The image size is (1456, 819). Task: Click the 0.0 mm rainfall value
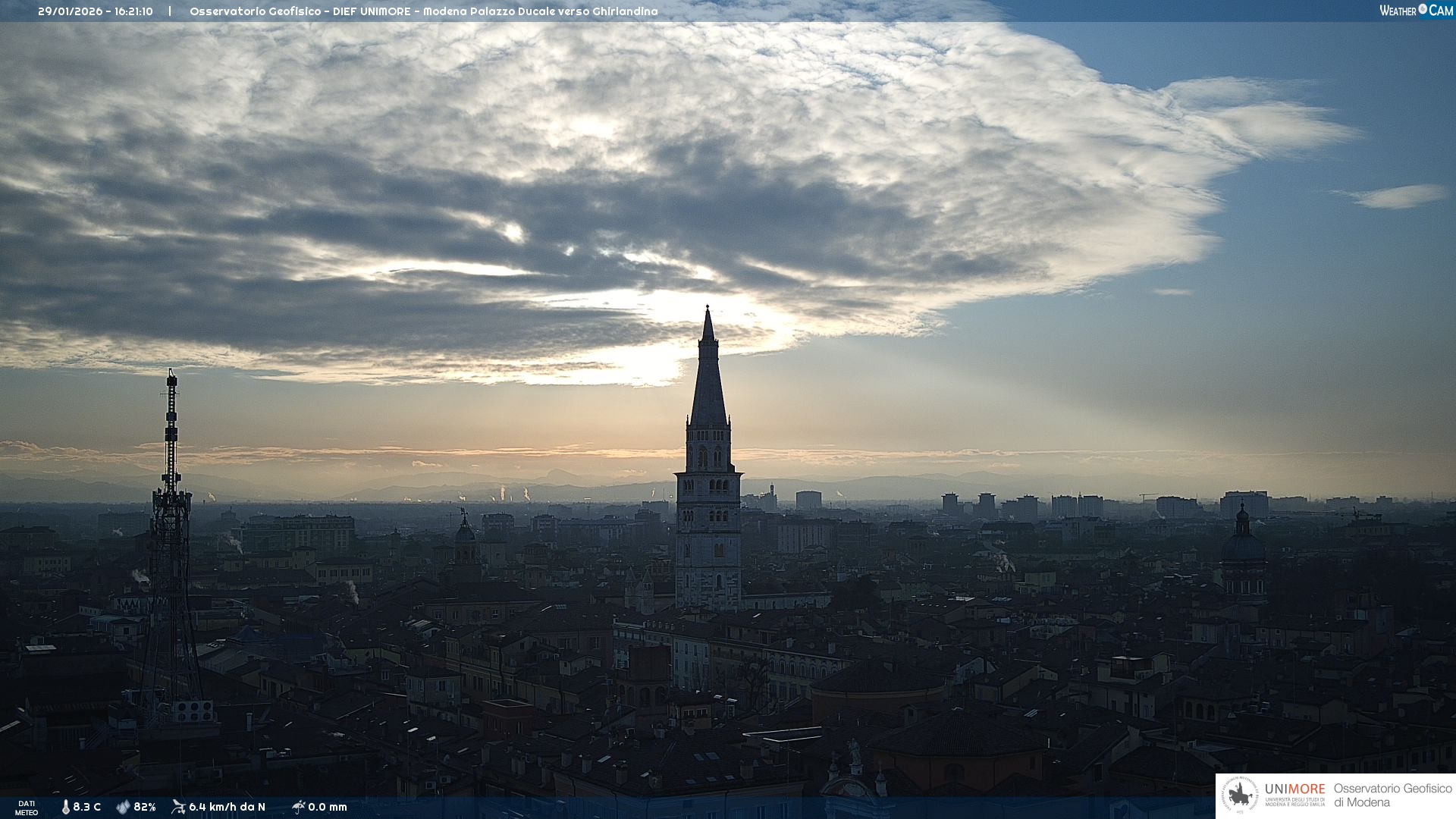click(328, 807)
